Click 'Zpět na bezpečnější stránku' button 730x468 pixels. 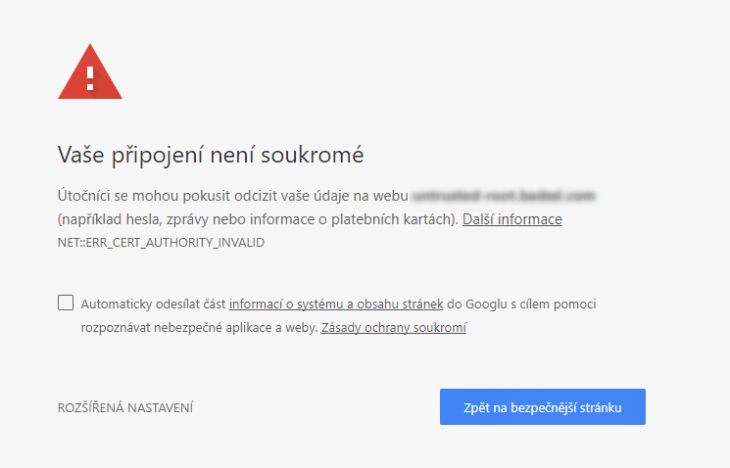(542, 407)
